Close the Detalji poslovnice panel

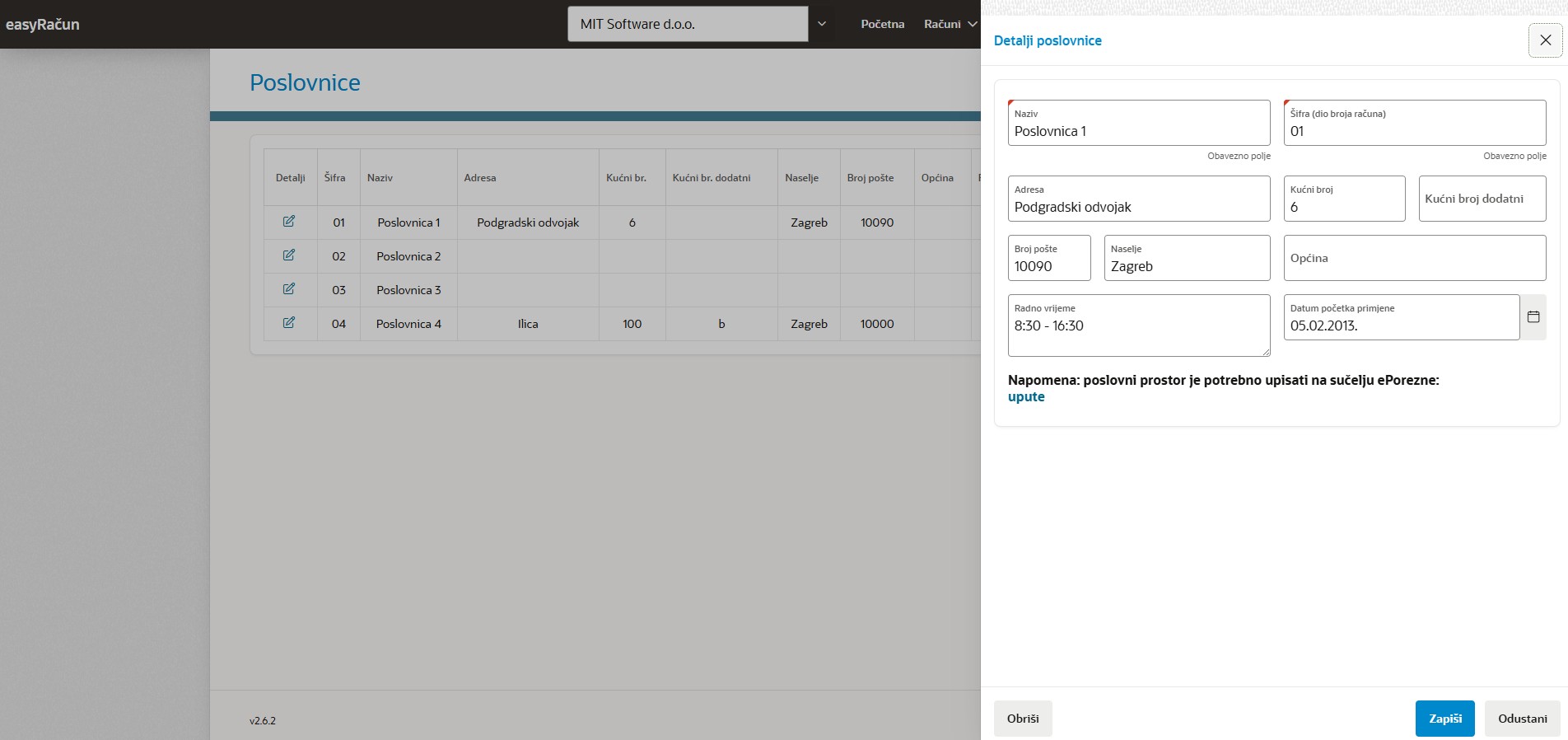(1545, 40)
